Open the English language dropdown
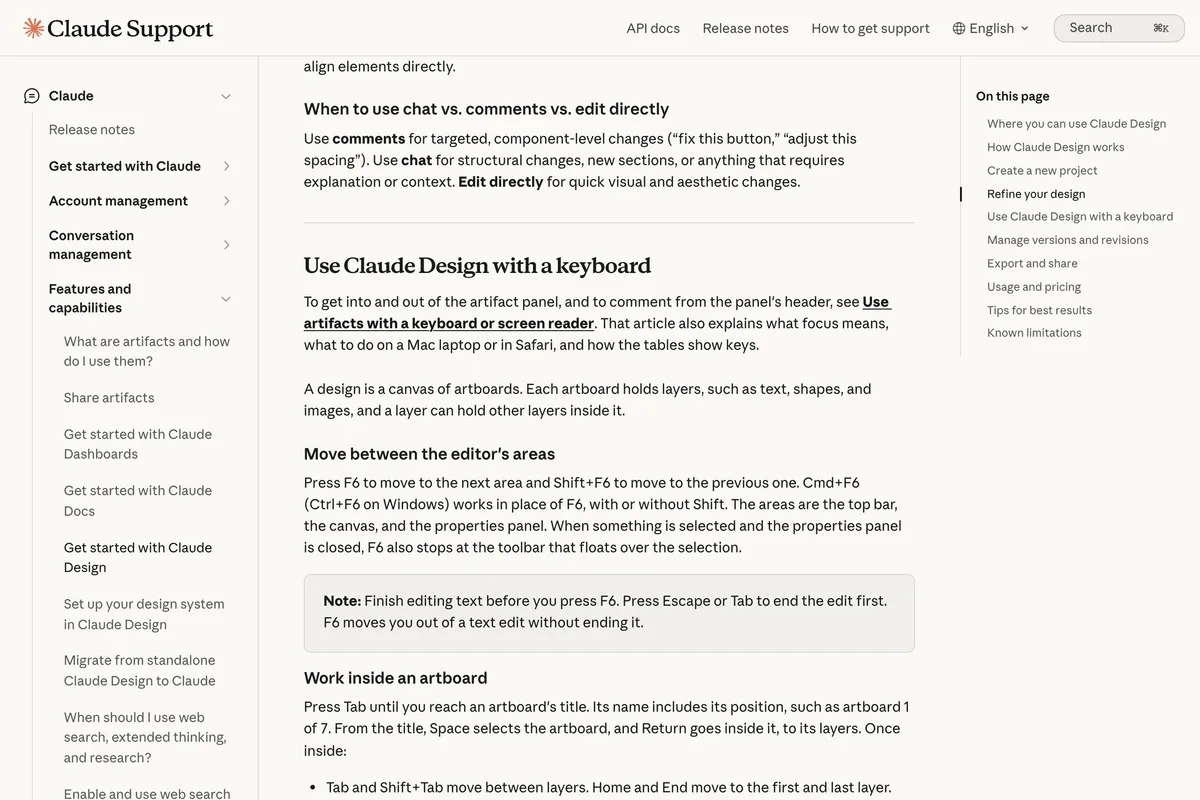The width and height of the screenshot is (1200, 800). (x=990, y=28)
